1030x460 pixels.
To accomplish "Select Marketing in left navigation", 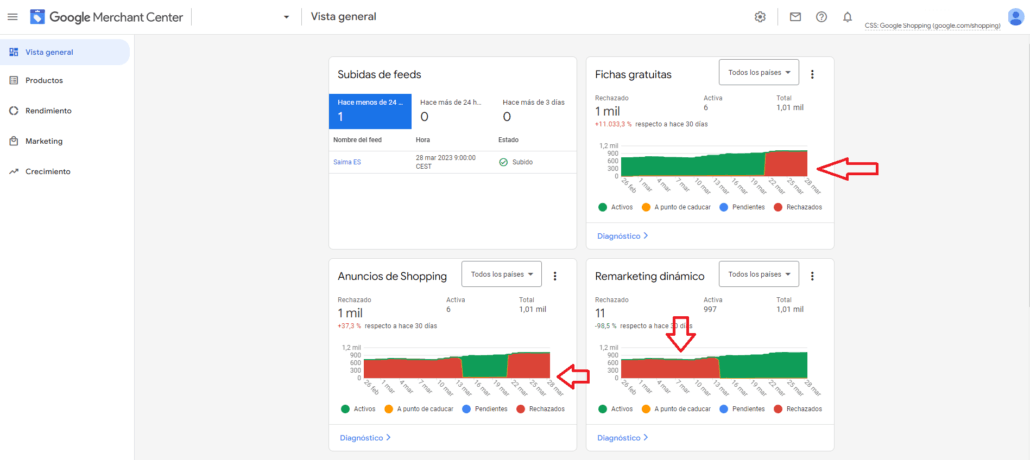I will (x=44, y=141).
